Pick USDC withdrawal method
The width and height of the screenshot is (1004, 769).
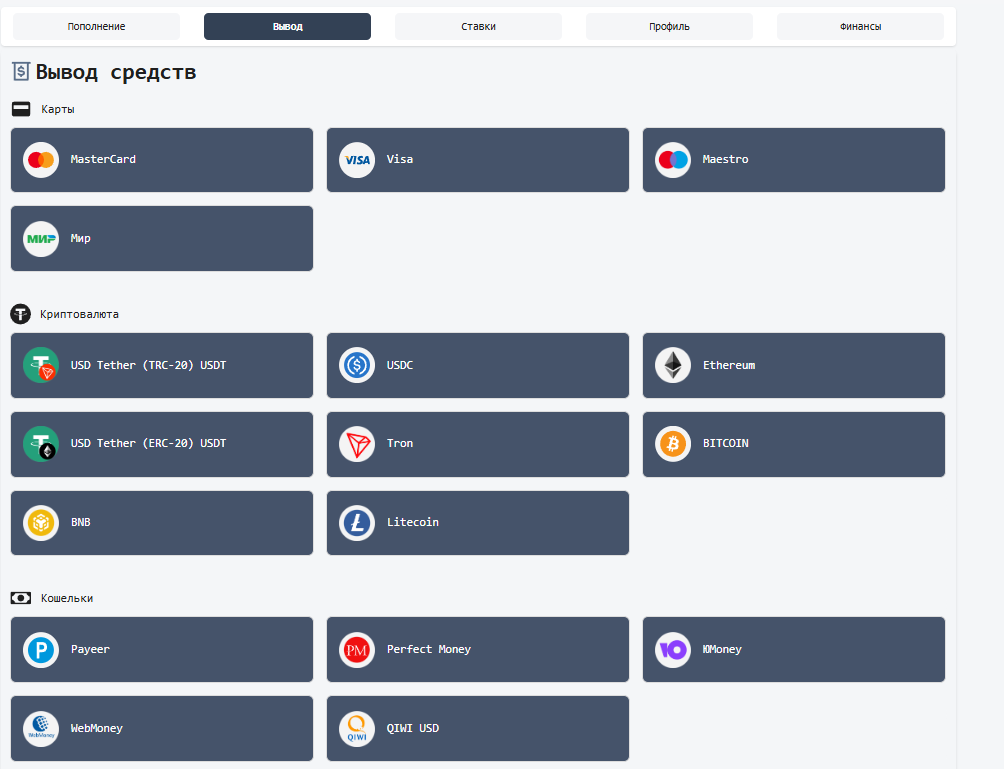pyautogui.click(x=478, y=366)
